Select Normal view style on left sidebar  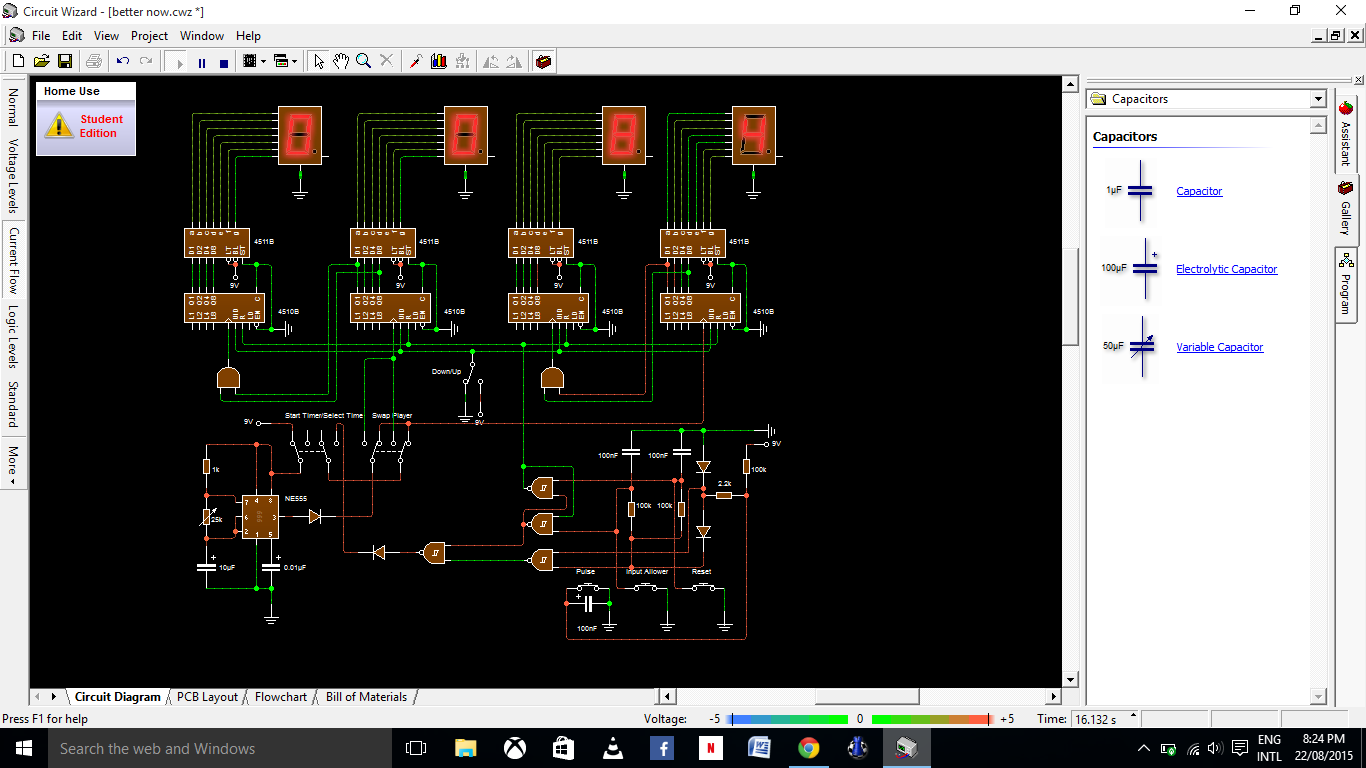[13, 108]
